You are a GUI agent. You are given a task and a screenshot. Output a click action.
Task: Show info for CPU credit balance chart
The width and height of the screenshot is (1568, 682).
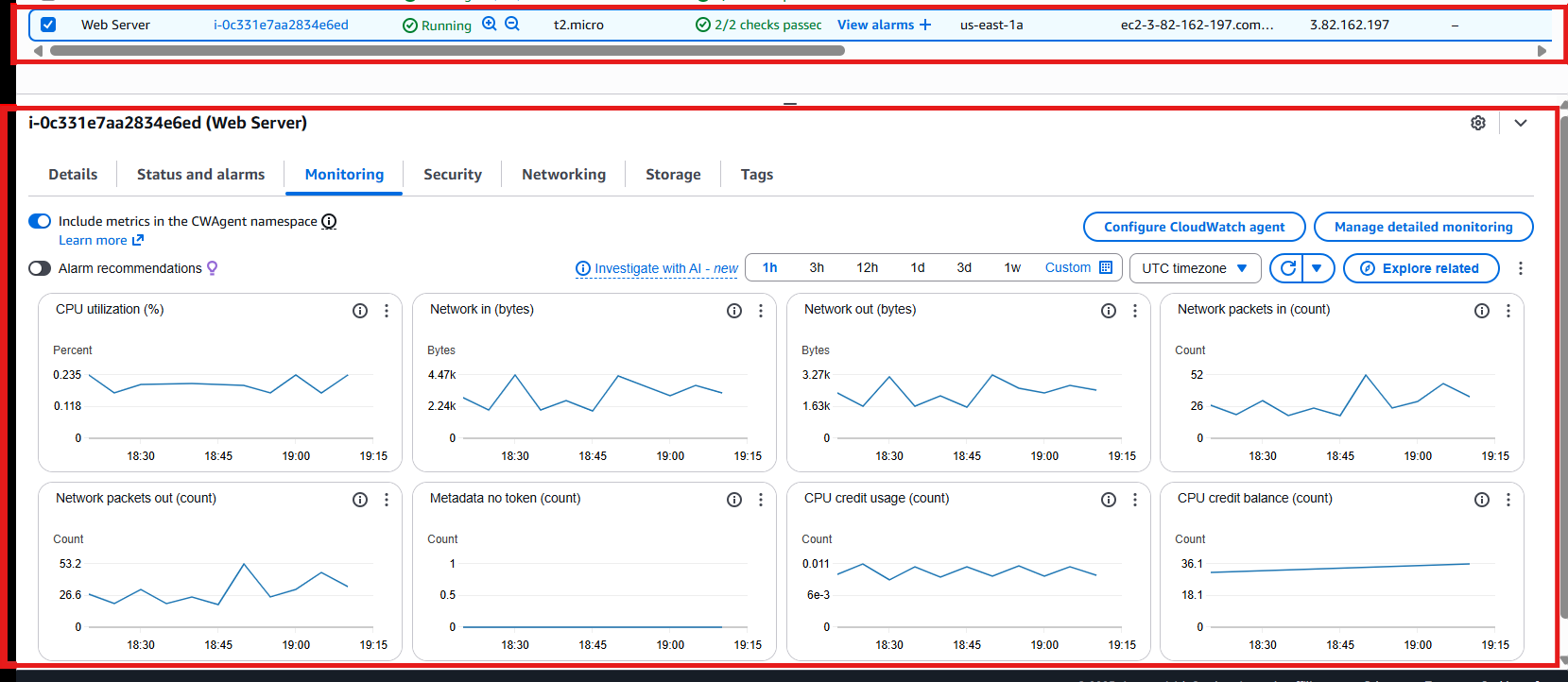click(1482, 500)
